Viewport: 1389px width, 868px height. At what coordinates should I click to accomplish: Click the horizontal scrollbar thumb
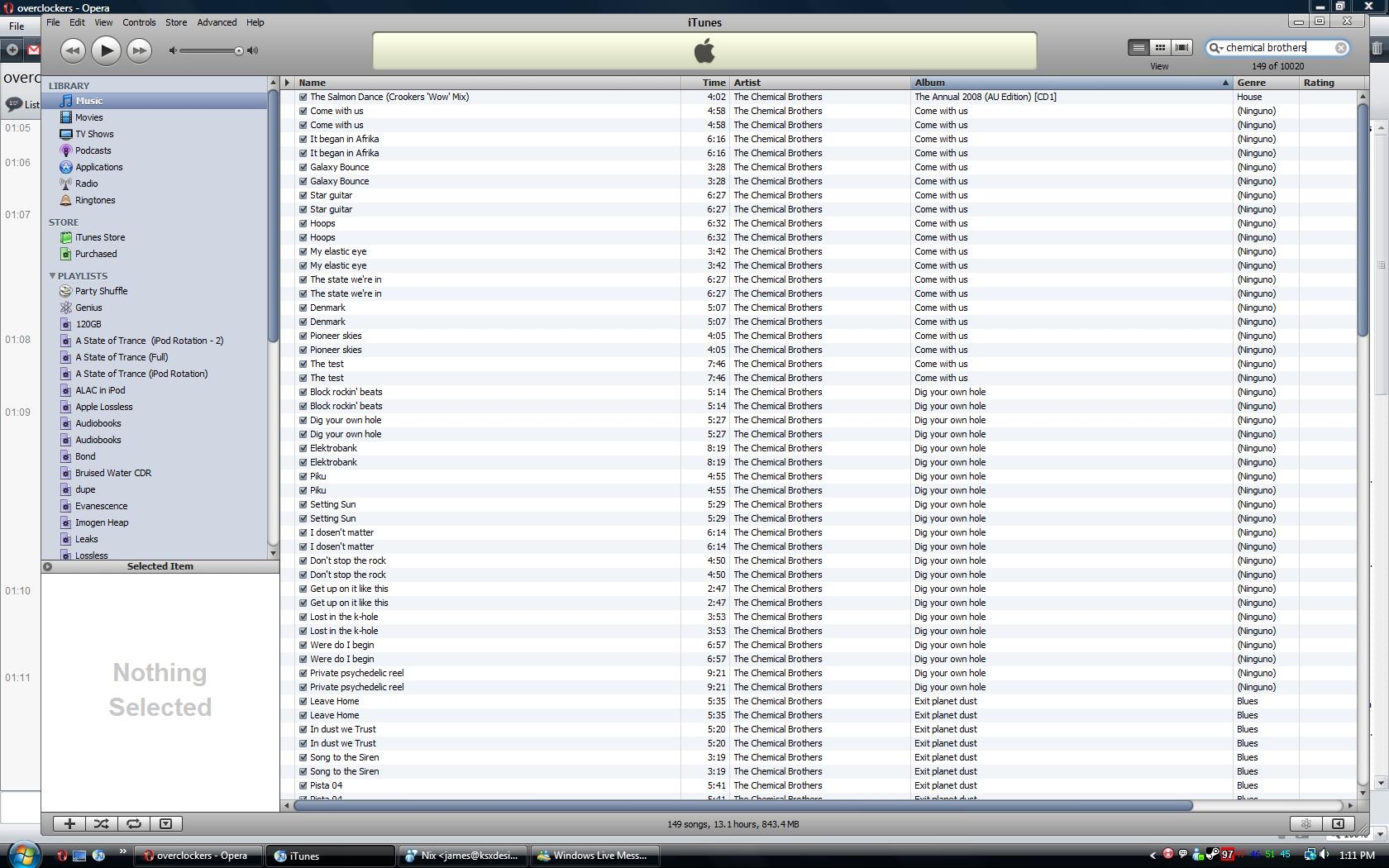743,805
